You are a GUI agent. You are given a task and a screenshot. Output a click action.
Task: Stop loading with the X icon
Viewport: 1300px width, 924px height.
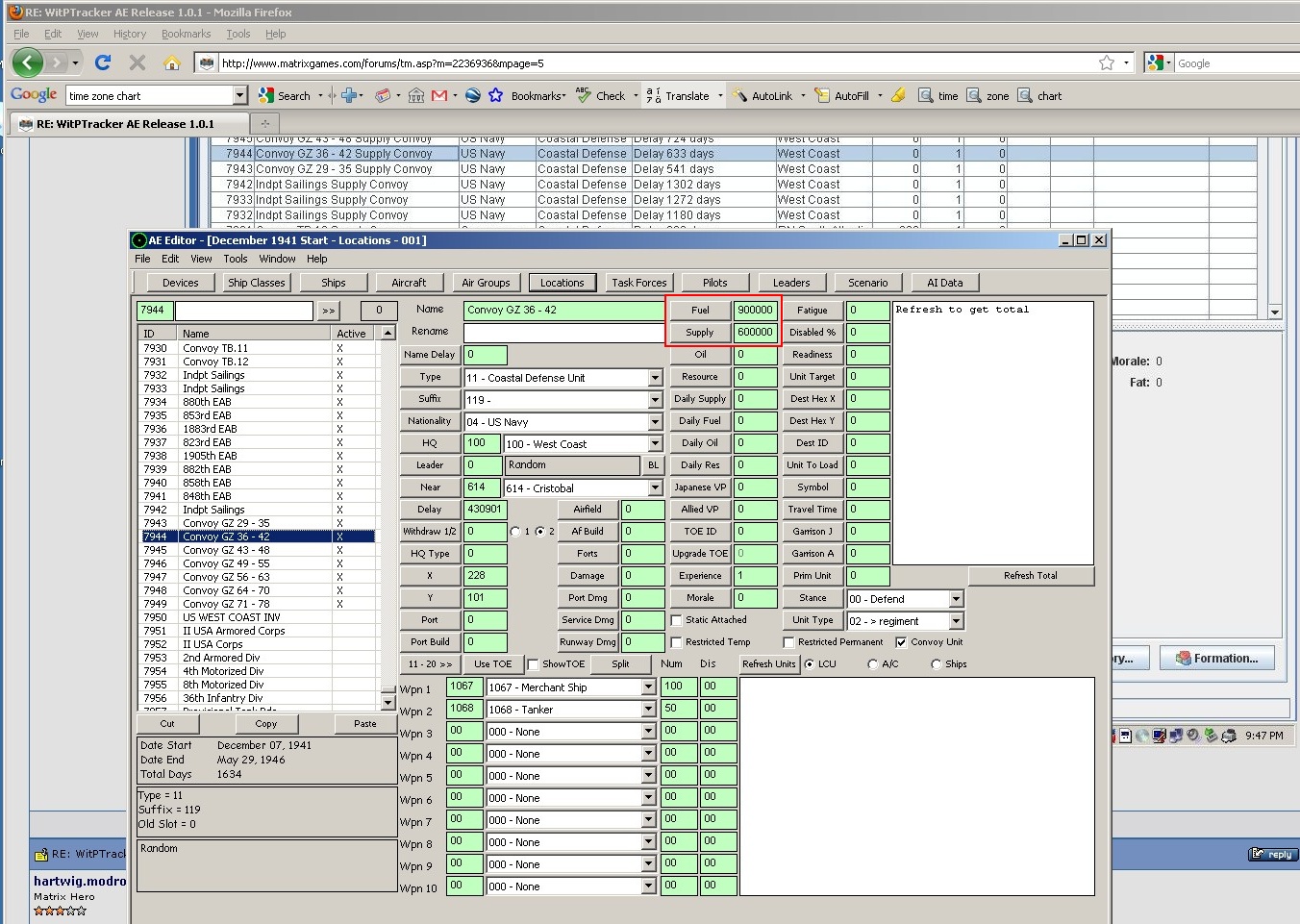tap(137, 63)
